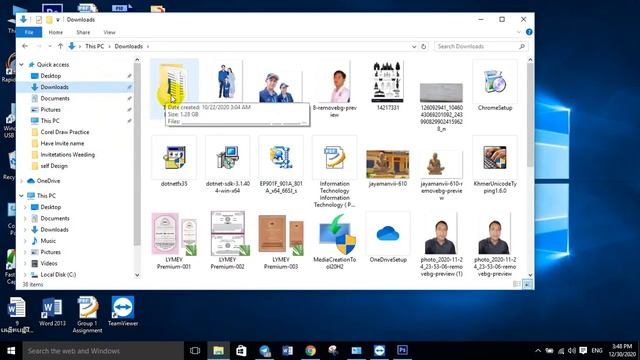The height and width of the screenshot is (360, 640).
Task: Expand Local Disk (C:) node
Action: coord(26,275)
